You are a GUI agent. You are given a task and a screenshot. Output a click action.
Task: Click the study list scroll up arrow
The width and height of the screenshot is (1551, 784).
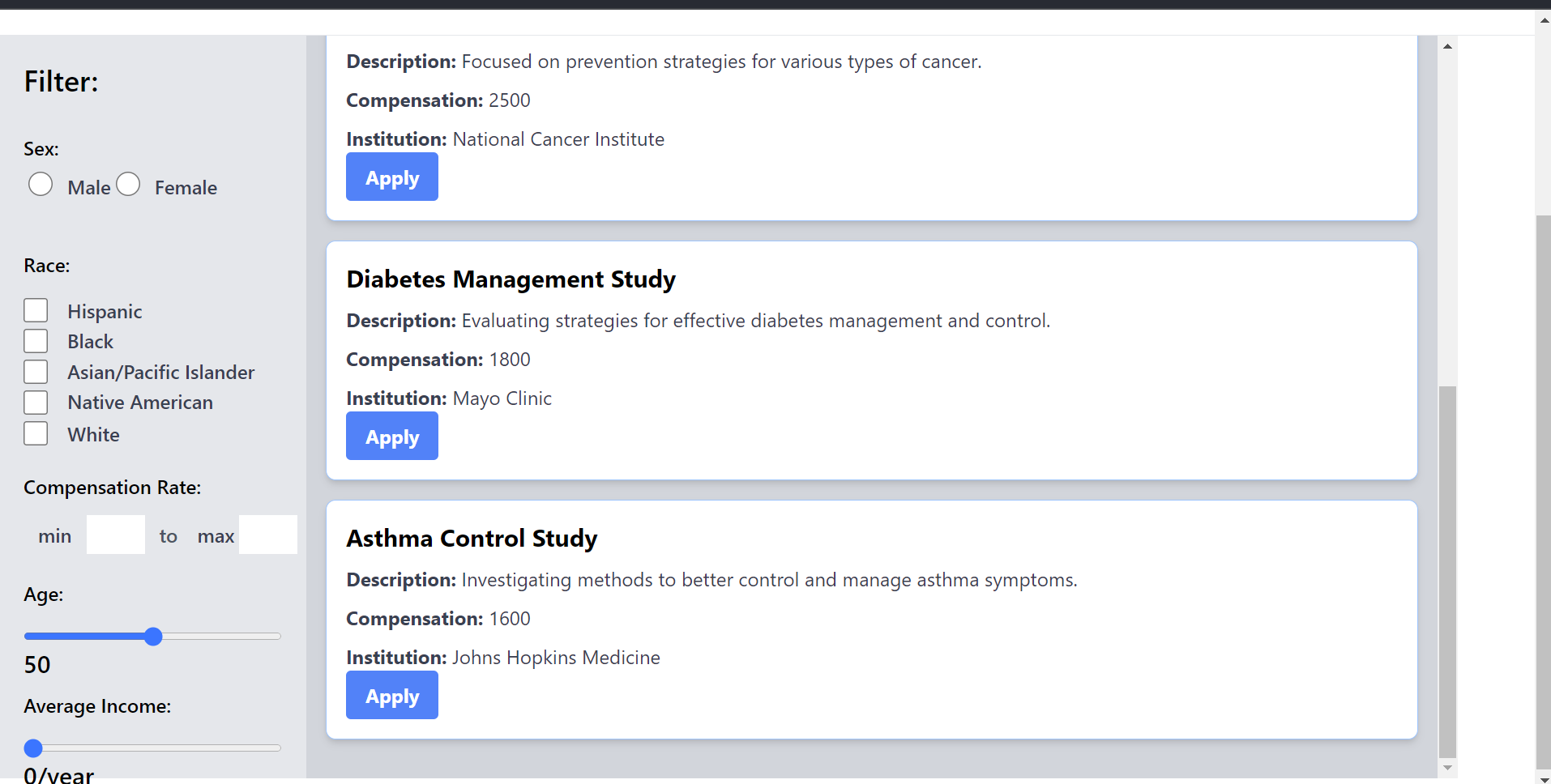click(x=1447, y=46)
